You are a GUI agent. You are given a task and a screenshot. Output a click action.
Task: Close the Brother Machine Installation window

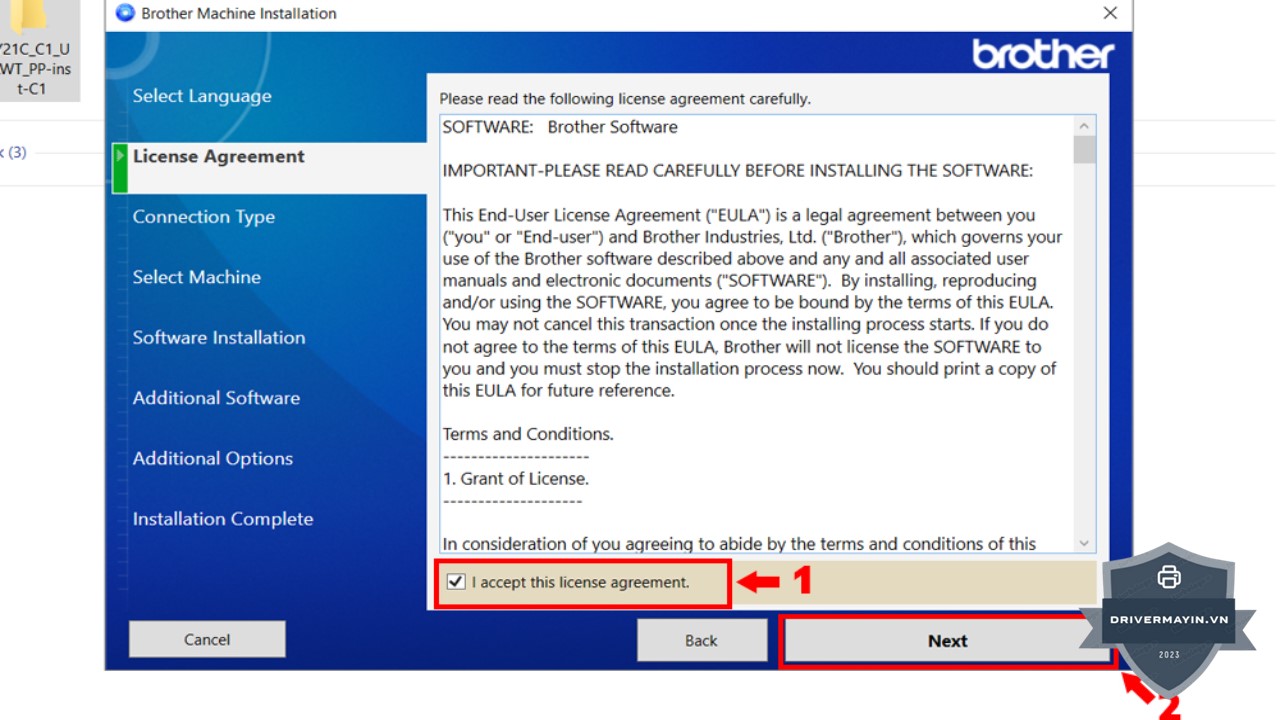[1110, 13]
